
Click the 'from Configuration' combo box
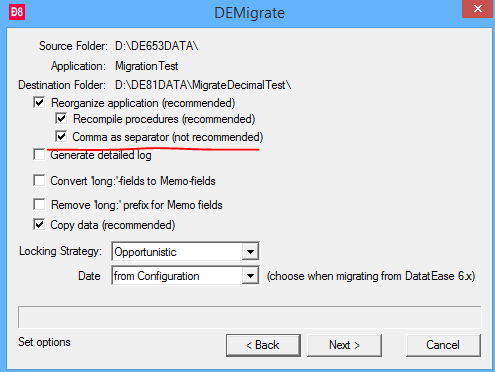tap(185, 276)
